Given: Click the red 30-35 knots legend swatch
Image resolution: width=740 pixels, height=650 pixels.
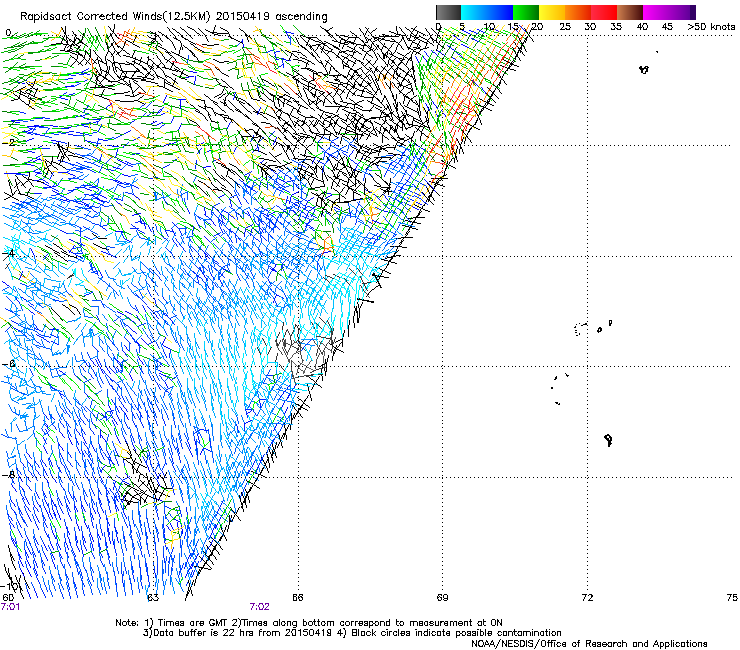Looking at the screenshot, I should coord(604,12).
